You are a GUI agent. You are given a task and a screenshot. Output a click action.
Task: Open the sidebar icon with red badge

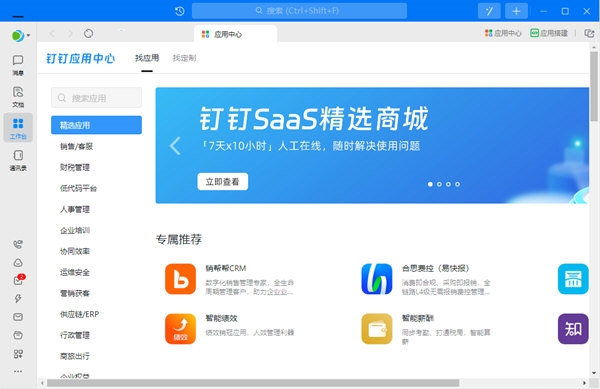[18, 280]
